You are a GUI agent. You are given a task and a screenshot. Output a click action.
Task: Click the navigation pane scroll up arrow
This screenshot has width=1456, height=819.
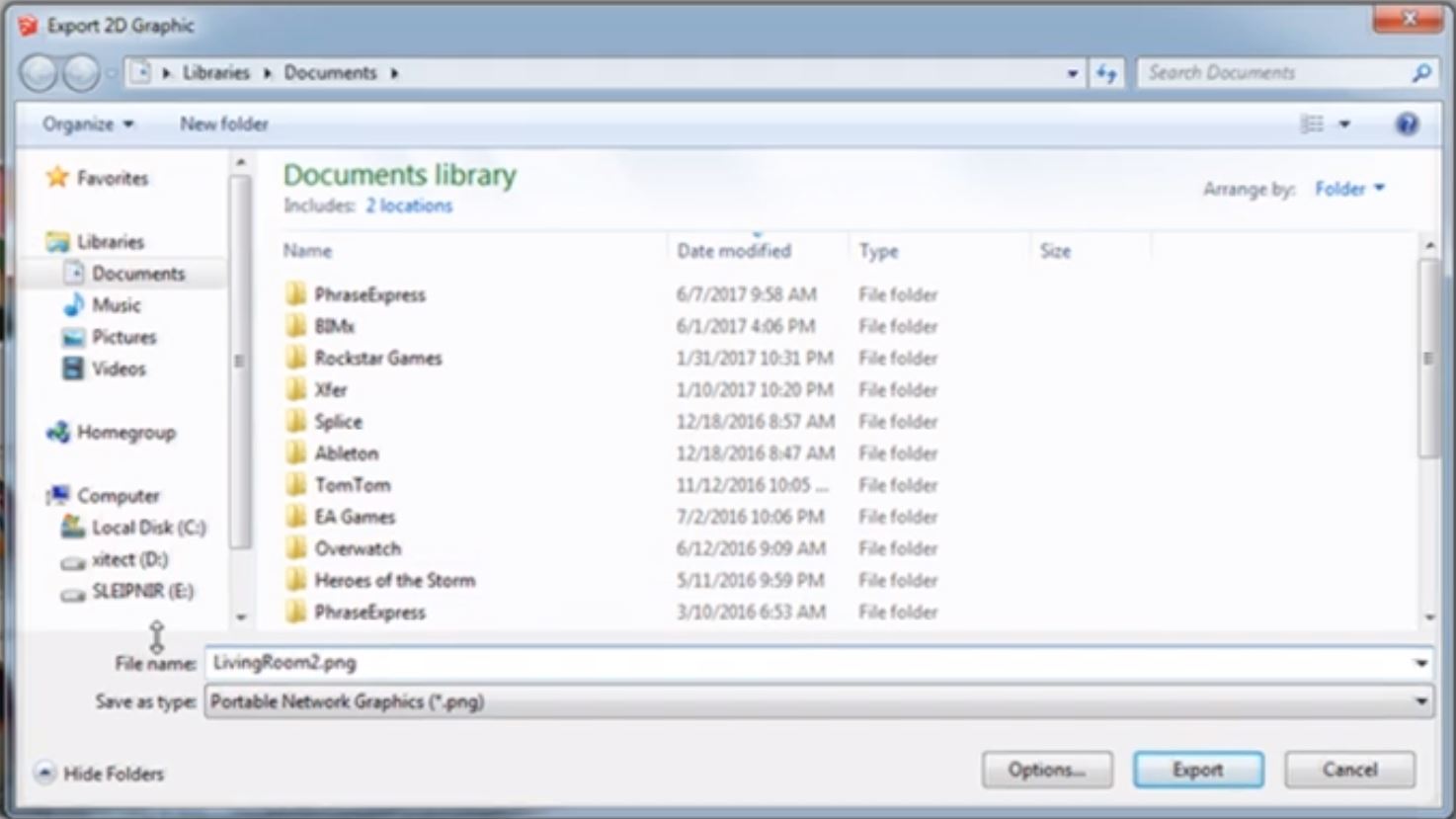241,162
